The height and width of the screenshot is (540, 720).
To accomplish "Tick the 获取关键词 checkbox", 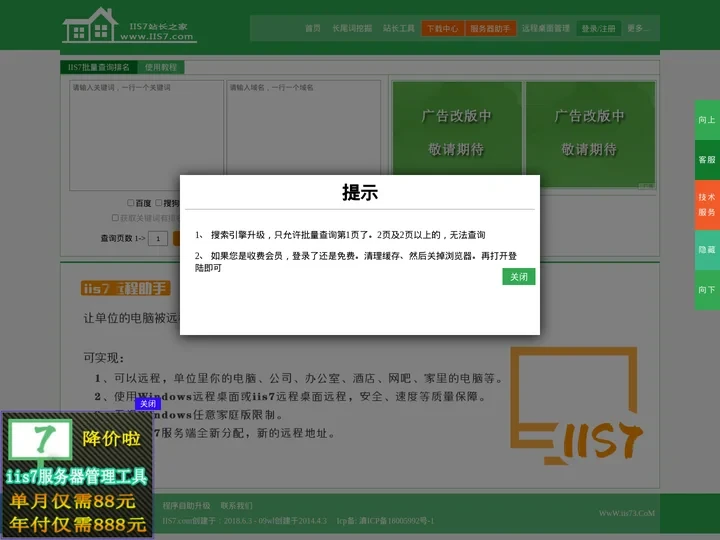I will [x=115, y=218].
